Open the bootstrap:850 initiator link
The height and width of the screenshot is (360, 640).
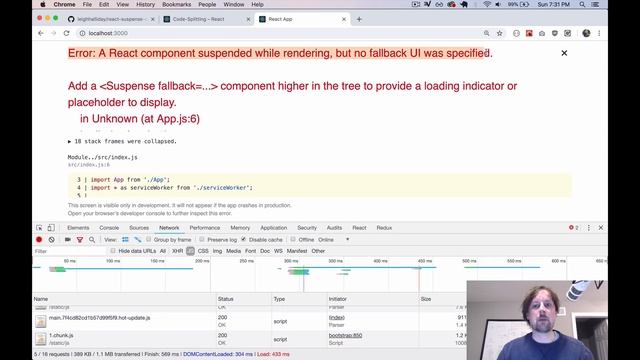(345, 336)
